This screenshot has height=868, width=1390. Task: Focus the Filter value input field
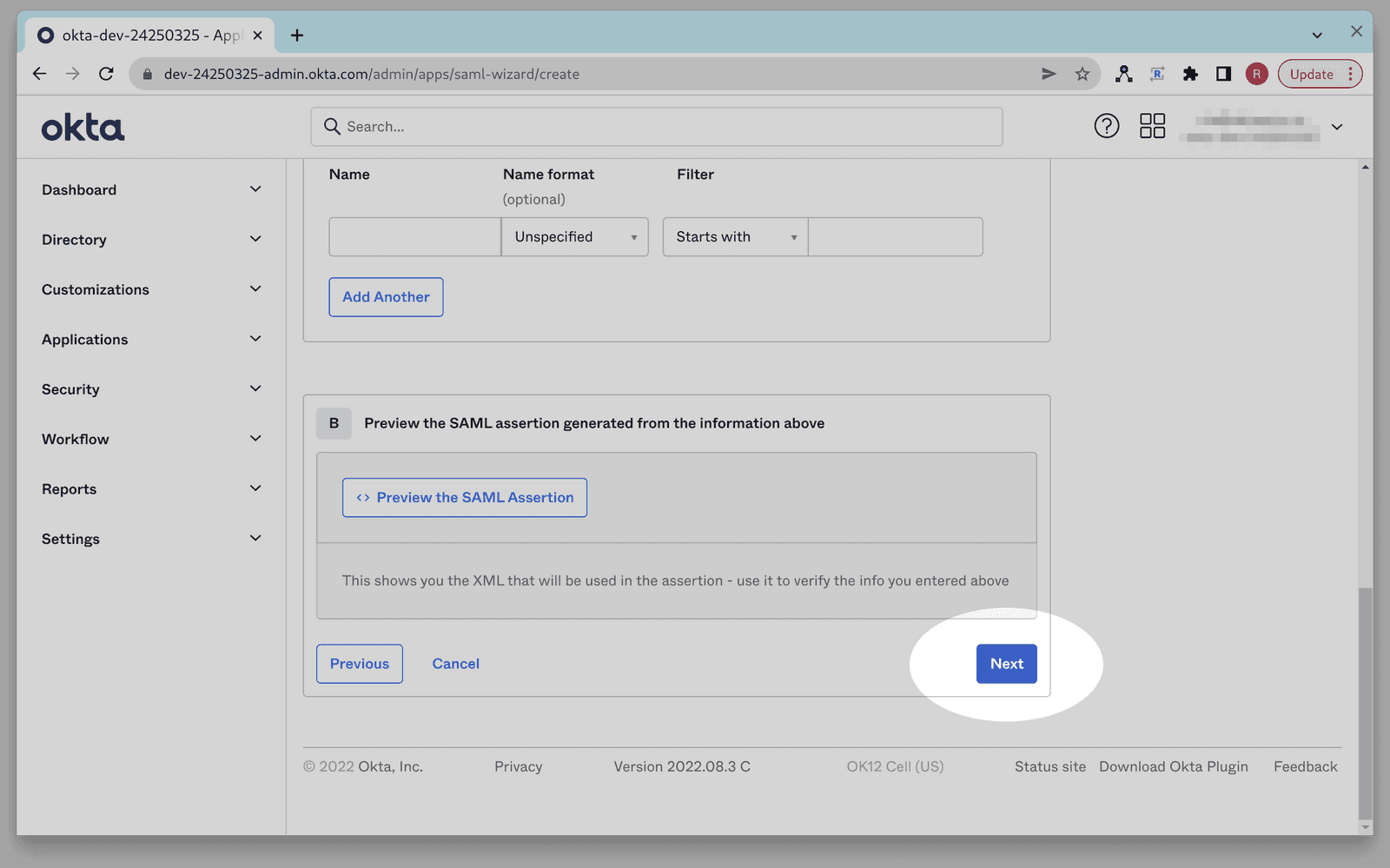pyautogui.click(x=896, y=236)
